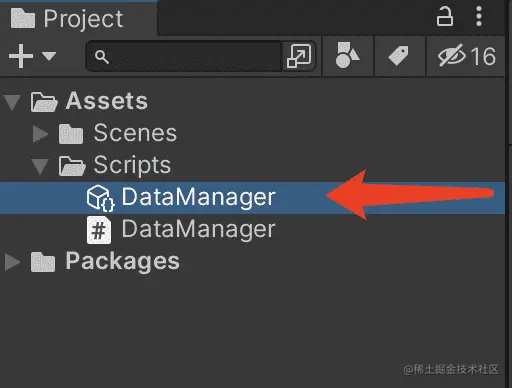
Task: Toggle hidden packages visibility eye icon
Action: (452, 55)
